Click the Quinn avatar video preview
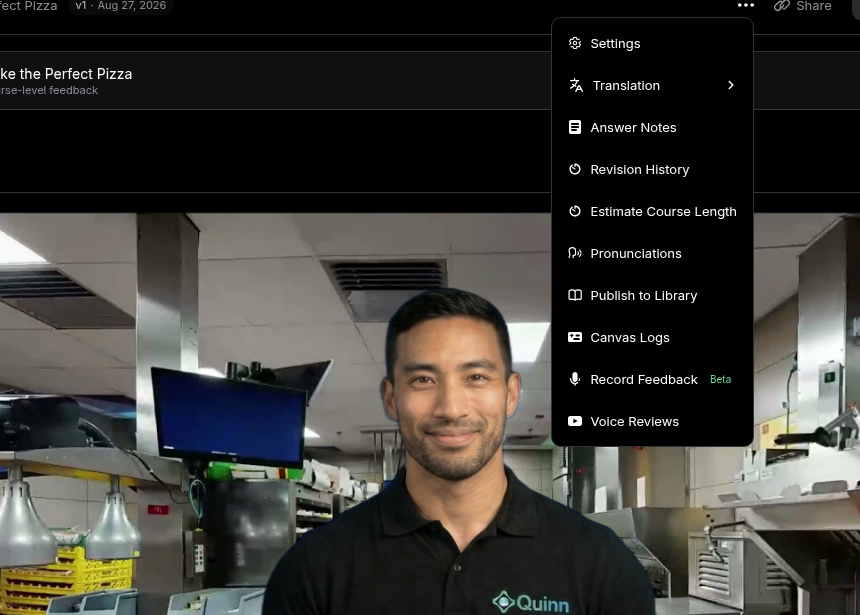860x615 pixels. pyautogui.click(x=430, y=414)
